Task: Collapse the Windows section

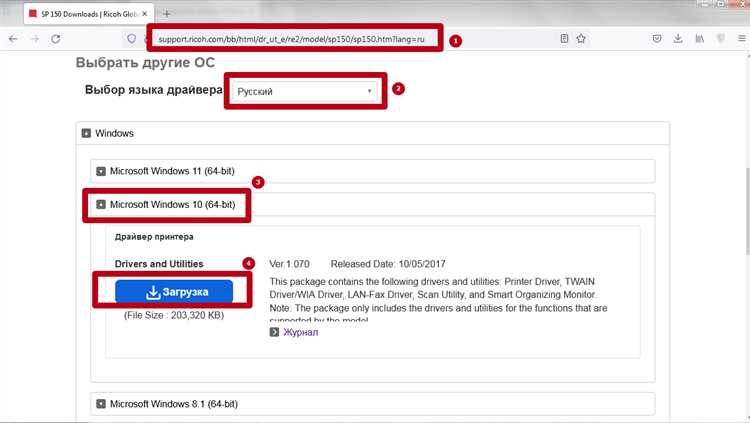Action: pos(86,133)
